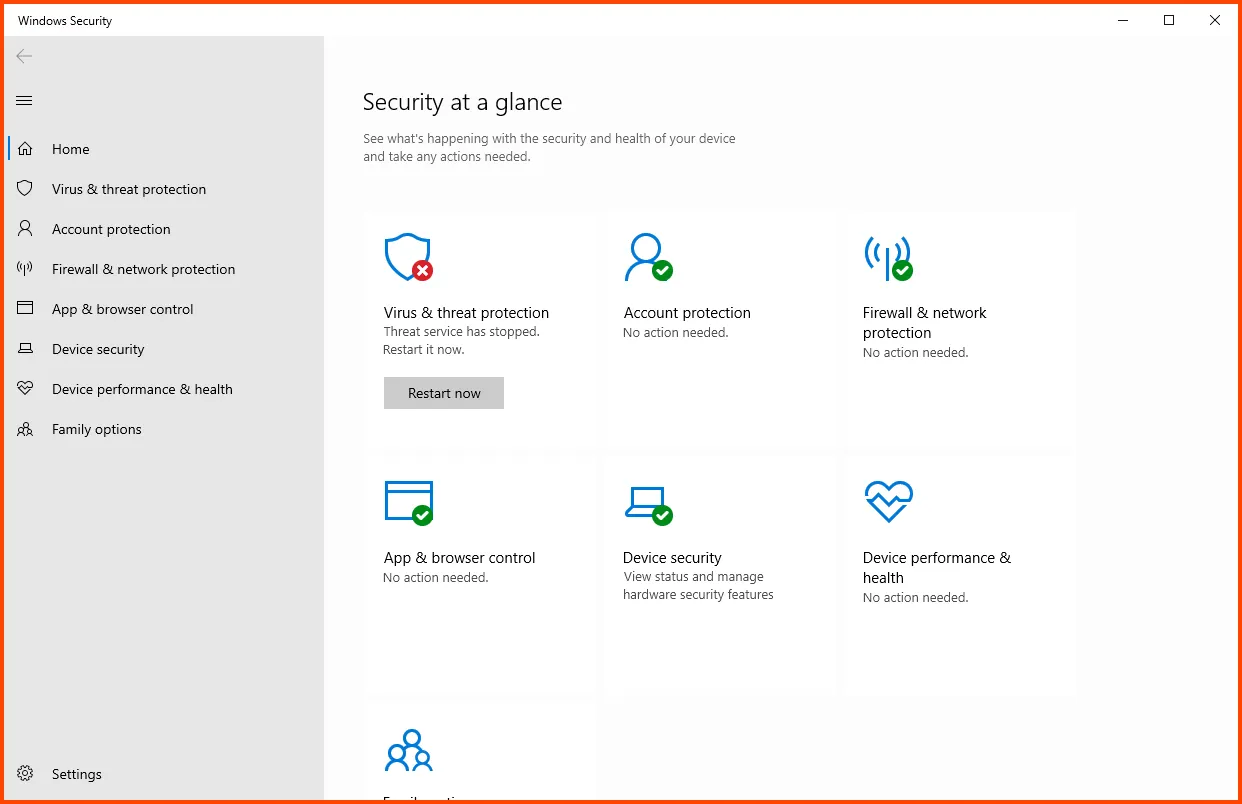Maximize the Windows Security window
This screenshot has height=804, width=1242.
pyautogui.click(x=1169, y=20)
